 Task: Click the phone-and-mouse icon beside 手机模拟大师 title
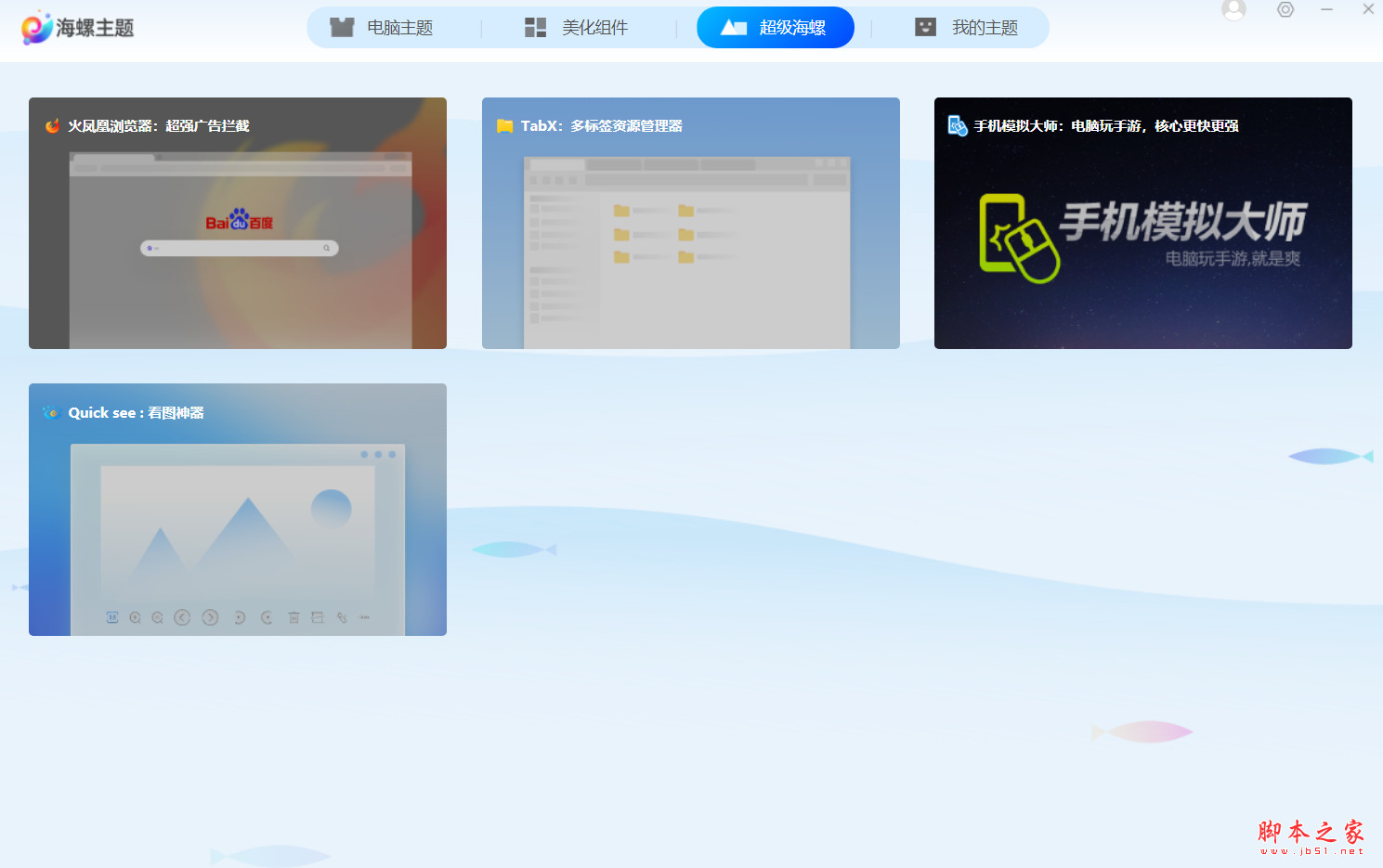click(x=956, y=125)
